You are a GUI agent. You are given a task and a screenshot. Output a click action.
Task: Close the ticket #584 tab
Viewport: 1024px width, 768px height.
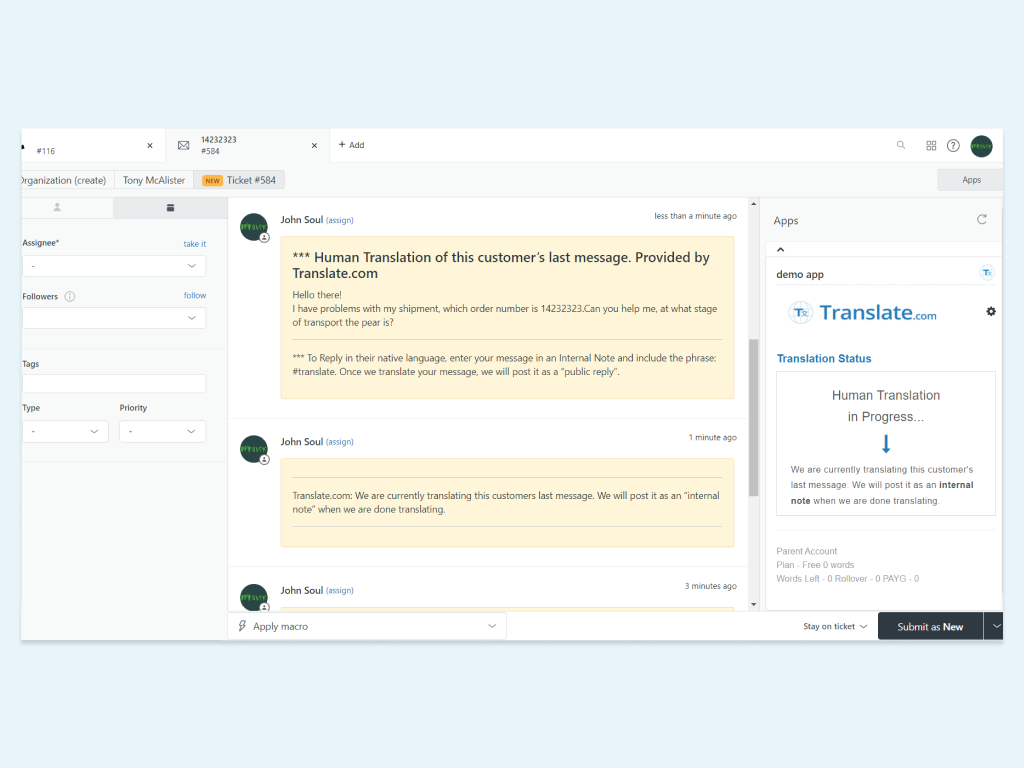coord(314,146)
